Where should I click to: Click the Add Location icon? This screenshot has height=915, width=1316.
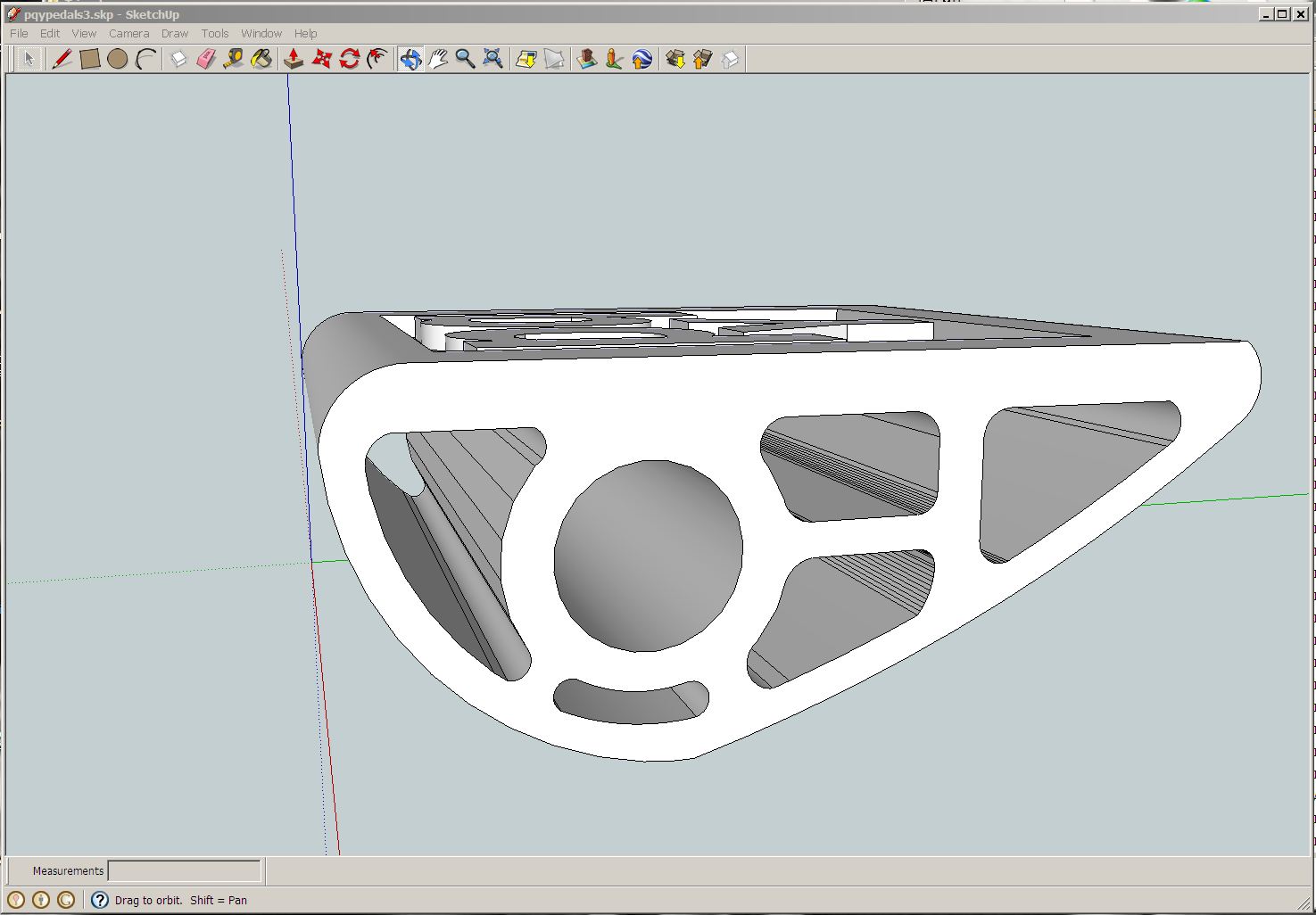[526, 59]
